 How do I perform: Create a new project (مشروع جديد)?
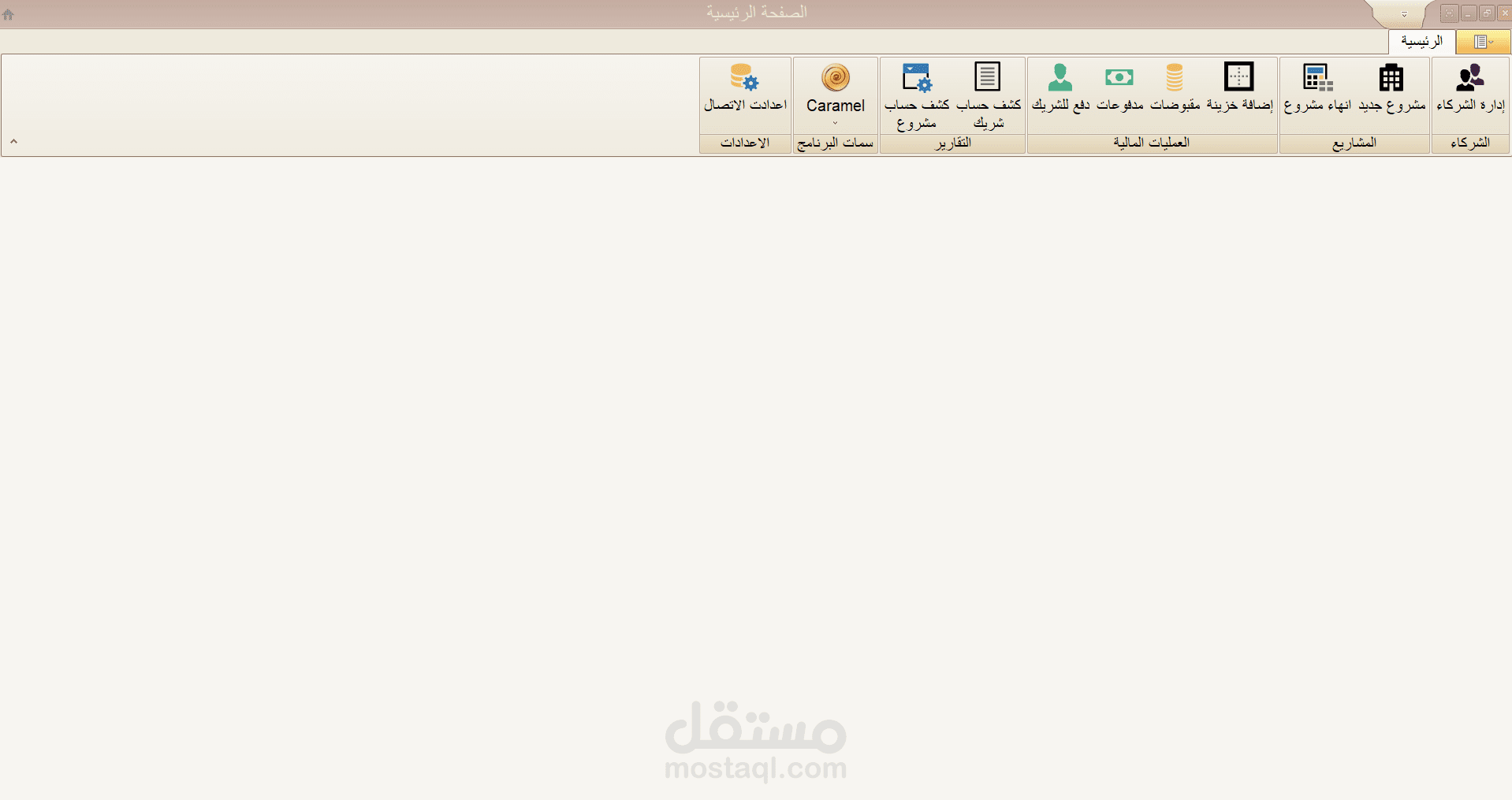tap(1391, 89)
